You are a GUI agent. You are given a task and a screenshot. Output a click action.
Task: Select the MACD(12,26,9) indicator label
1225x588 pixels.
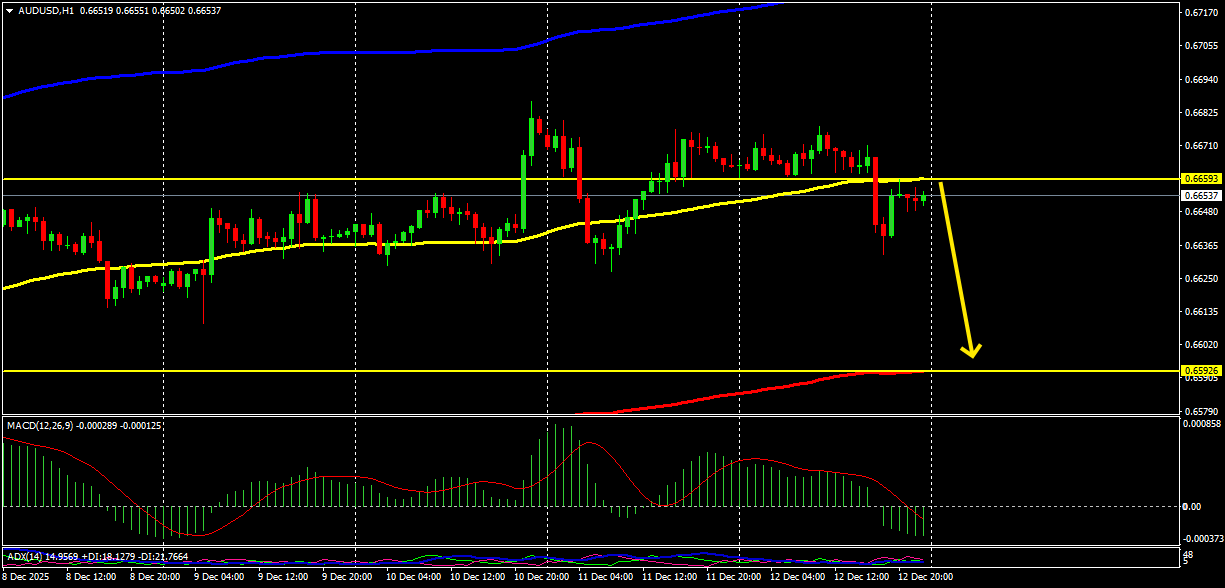pos(39,426)
